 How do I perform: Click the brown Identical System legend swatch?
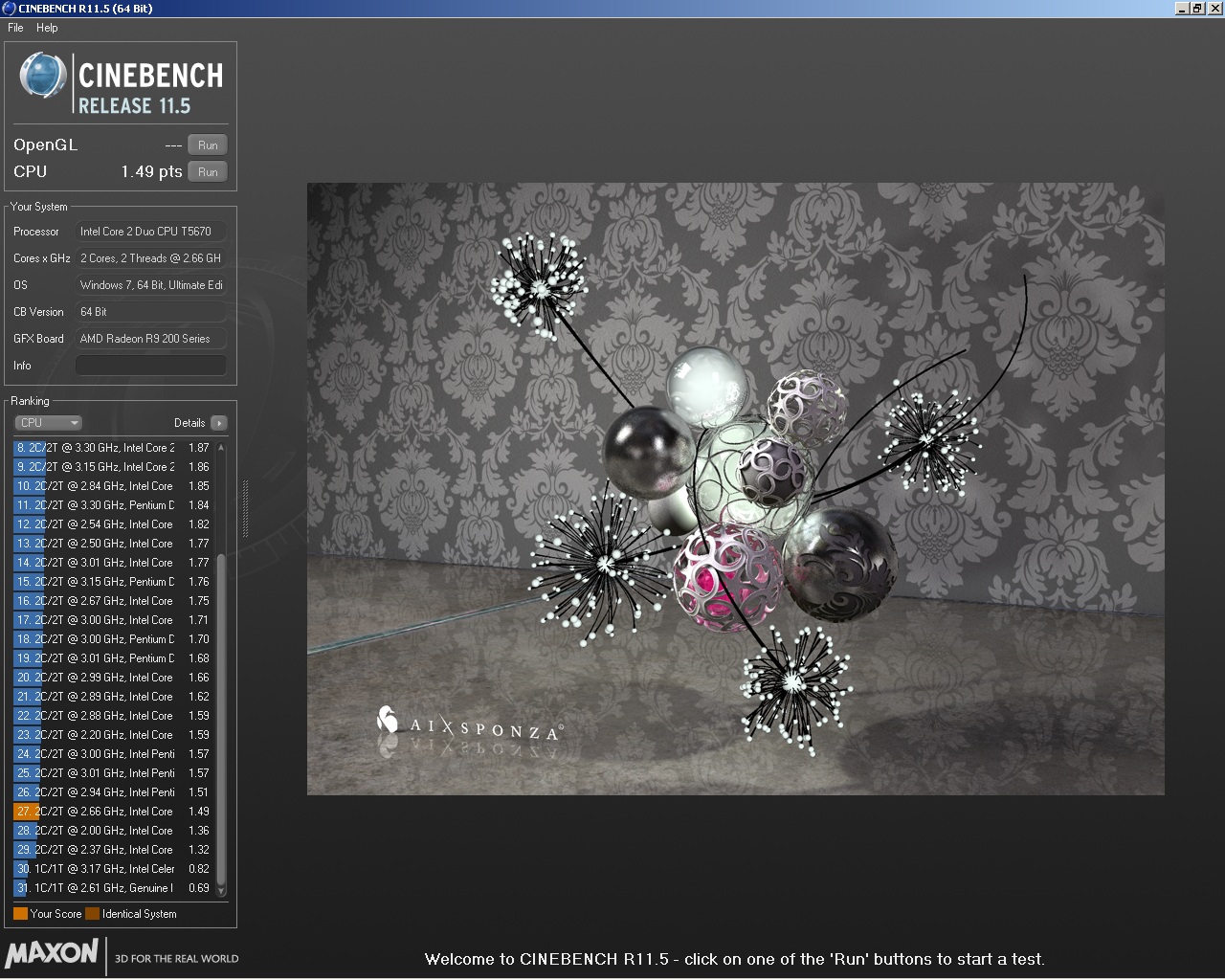tap(92, 914)
